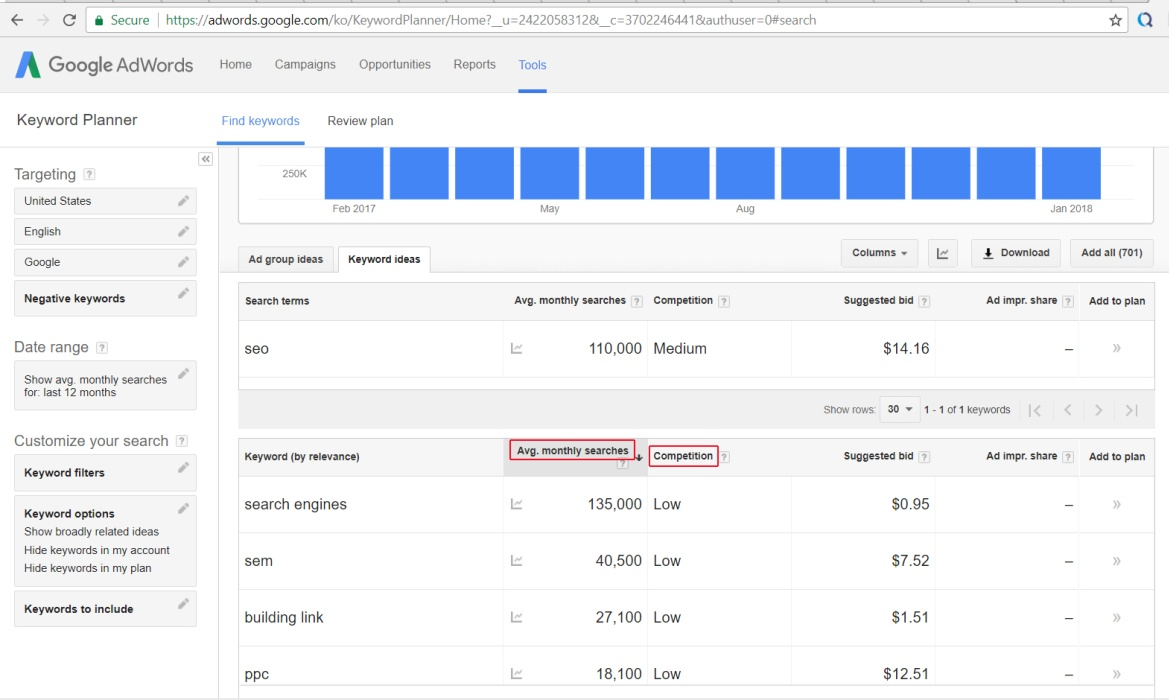Add seo keyword to plan
The height and width of the screenshot is (700, 1169).
point(1116,348)
